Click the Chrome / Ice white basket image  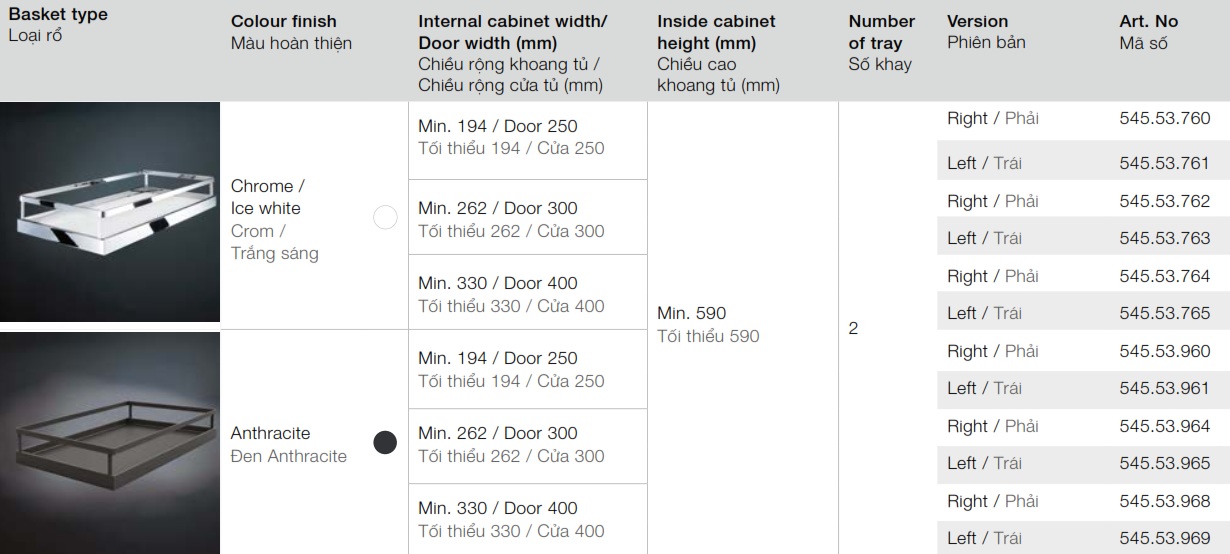[x=110, y=212]
